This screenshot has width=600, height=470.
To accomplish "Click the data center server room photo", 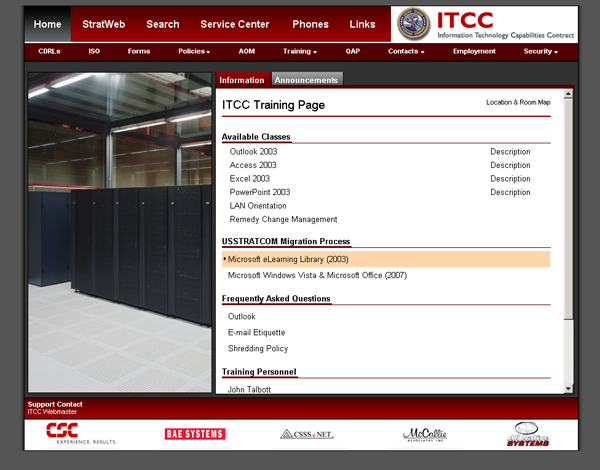I will pos(120,232).
